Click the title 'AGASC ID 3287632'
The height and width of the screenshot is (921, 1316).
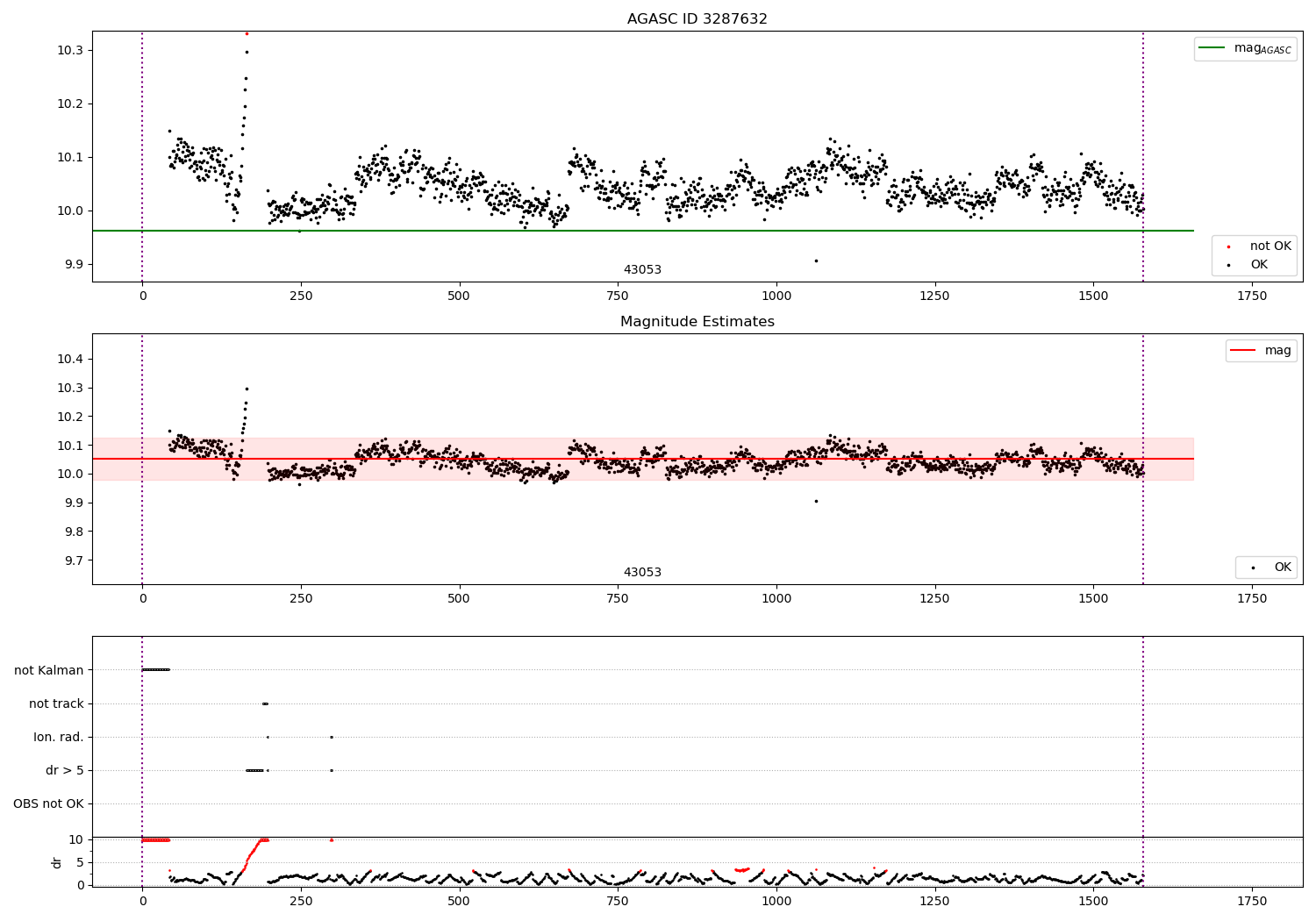point(697,18)
